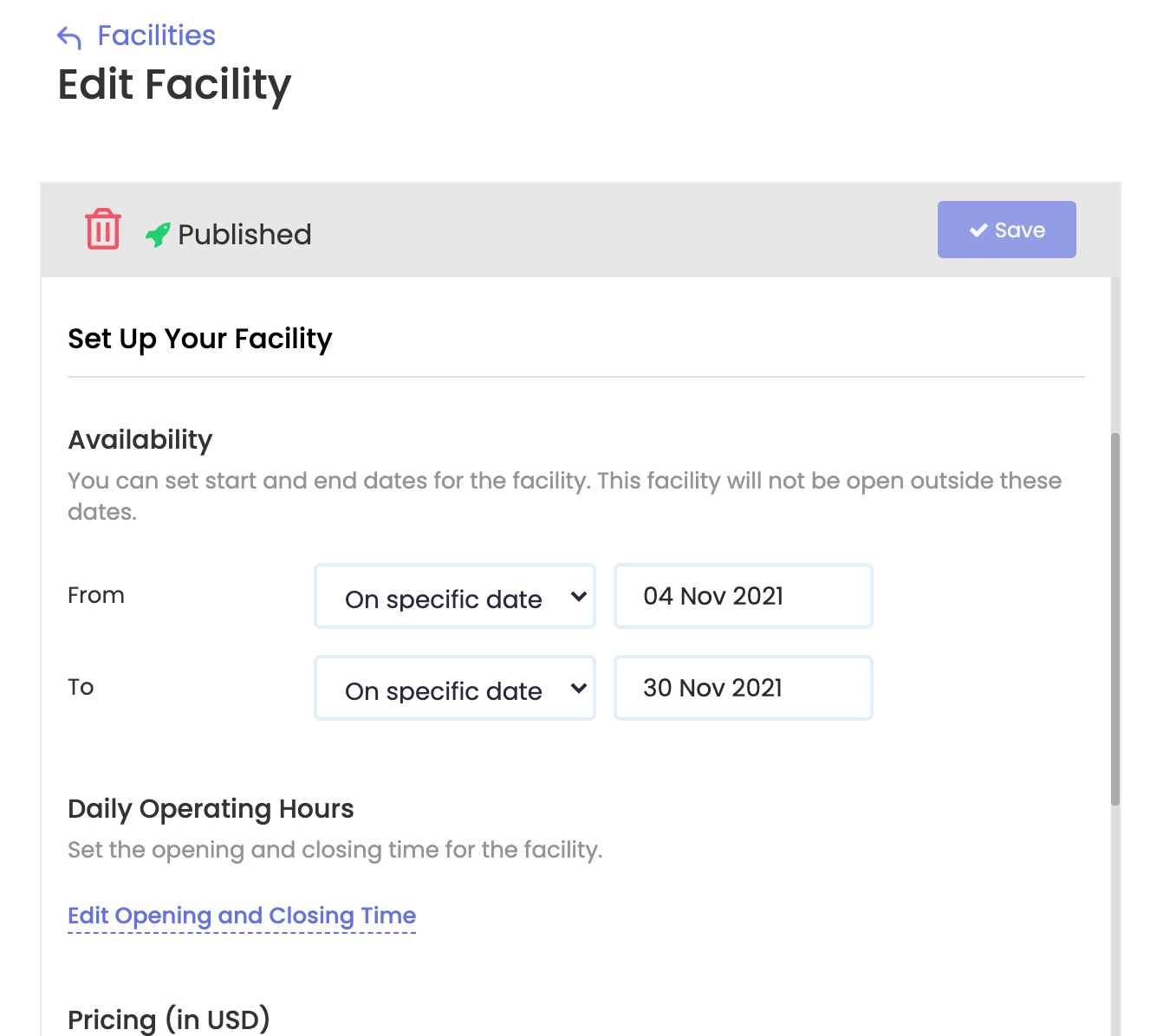
Task: Click the chevron on the To dropdown
Action: (579, 688)
